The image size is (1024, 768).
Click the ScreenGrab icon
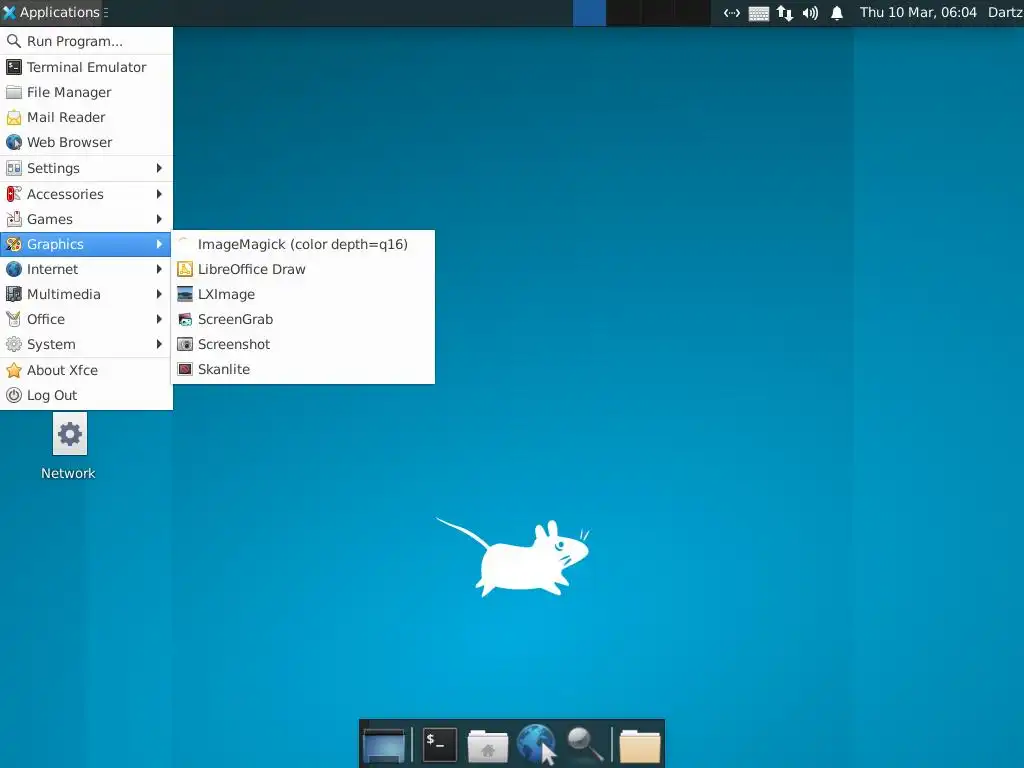coord(185,319)
